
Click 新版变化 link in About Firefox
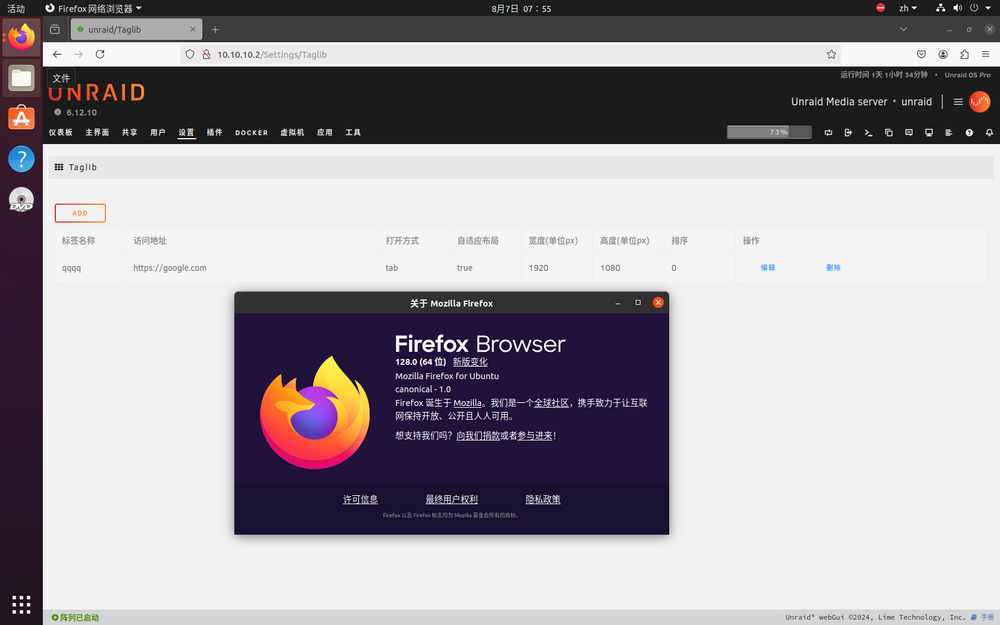pyautogui.click(x=470, y=362)
